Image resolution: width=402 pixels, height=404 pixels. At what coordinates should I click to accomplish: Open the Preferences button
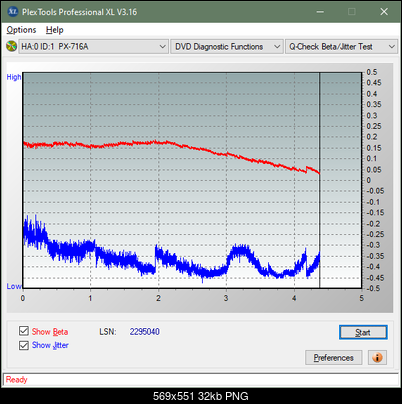click(x=333, y=358)
